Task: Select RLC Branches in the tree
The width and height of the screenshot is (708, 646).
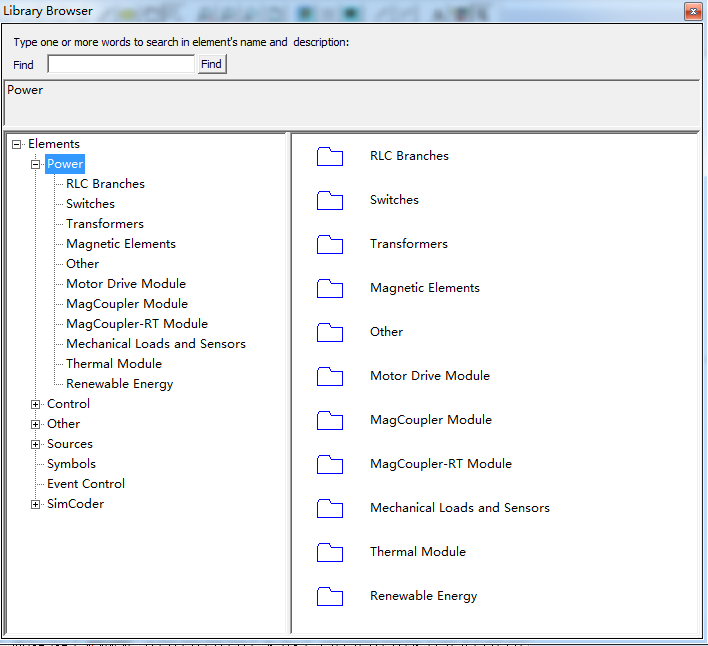Action: pyautogui.click(x=105, y=184)
